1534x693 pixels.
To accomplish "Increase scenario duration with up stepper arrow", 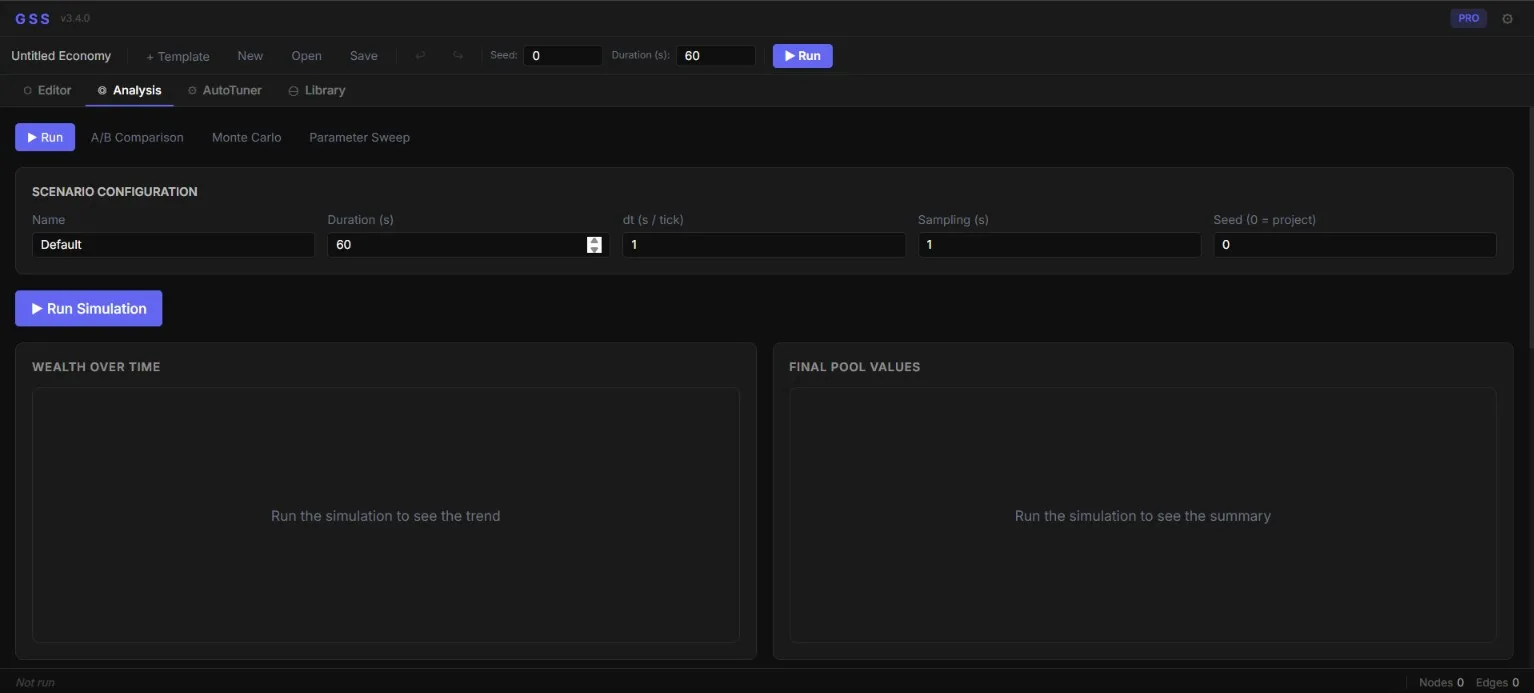I will (595, 240).
